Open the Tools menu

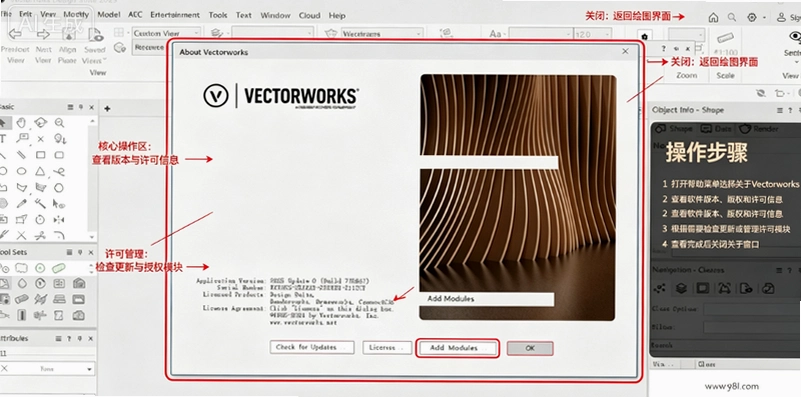pos(218,15)
